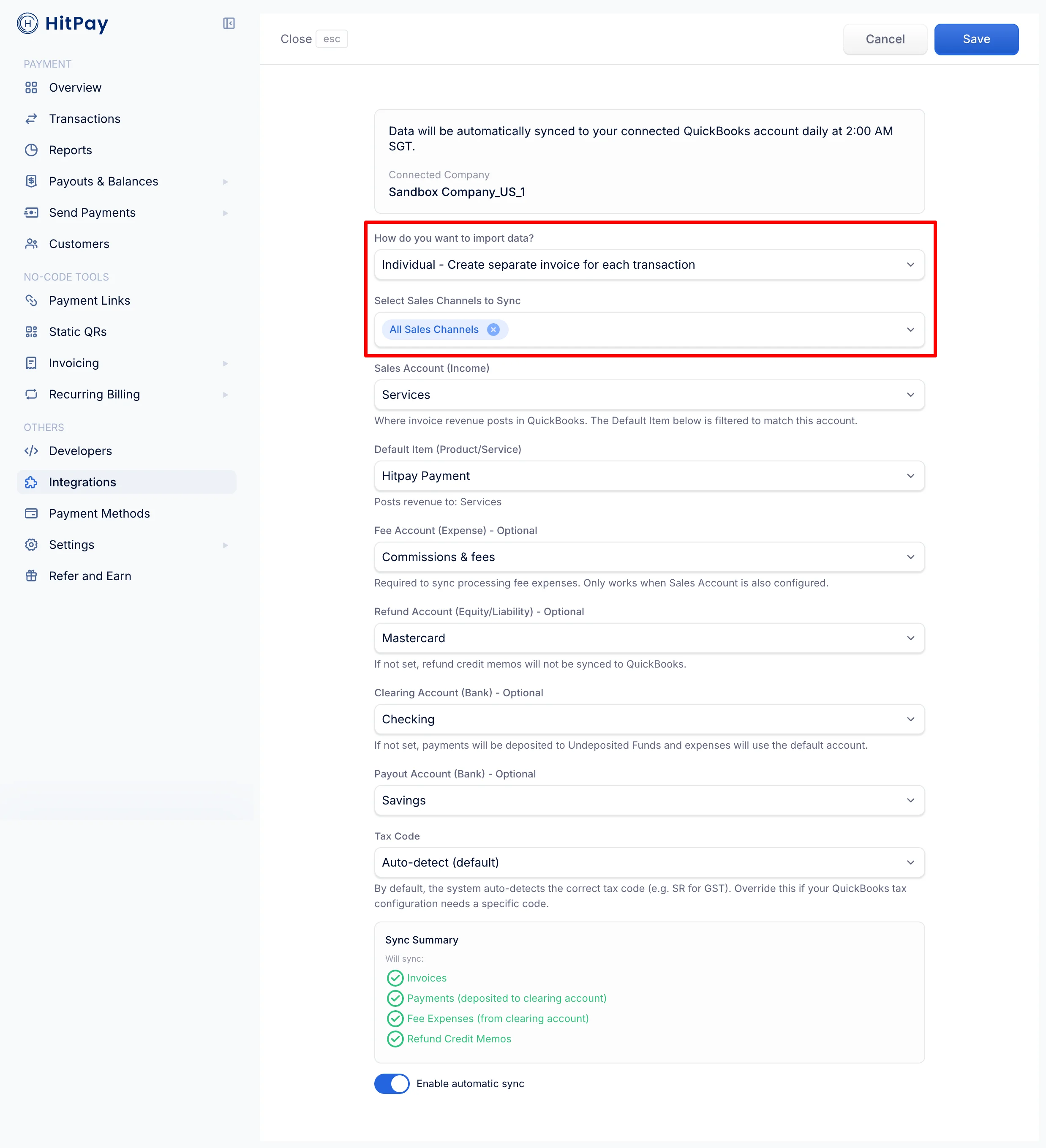The image size is (1046, 1148).
Task: Click the Settings gear icon
Action: pyautogui.click(x=31, y=545)
